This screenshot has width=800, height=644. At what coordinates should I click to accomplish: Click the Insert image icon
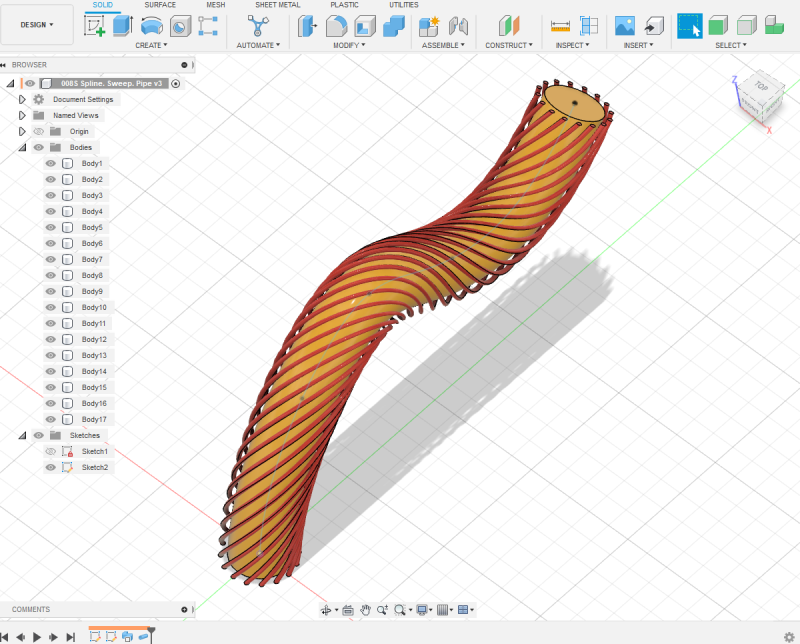(x=625, y=26)
